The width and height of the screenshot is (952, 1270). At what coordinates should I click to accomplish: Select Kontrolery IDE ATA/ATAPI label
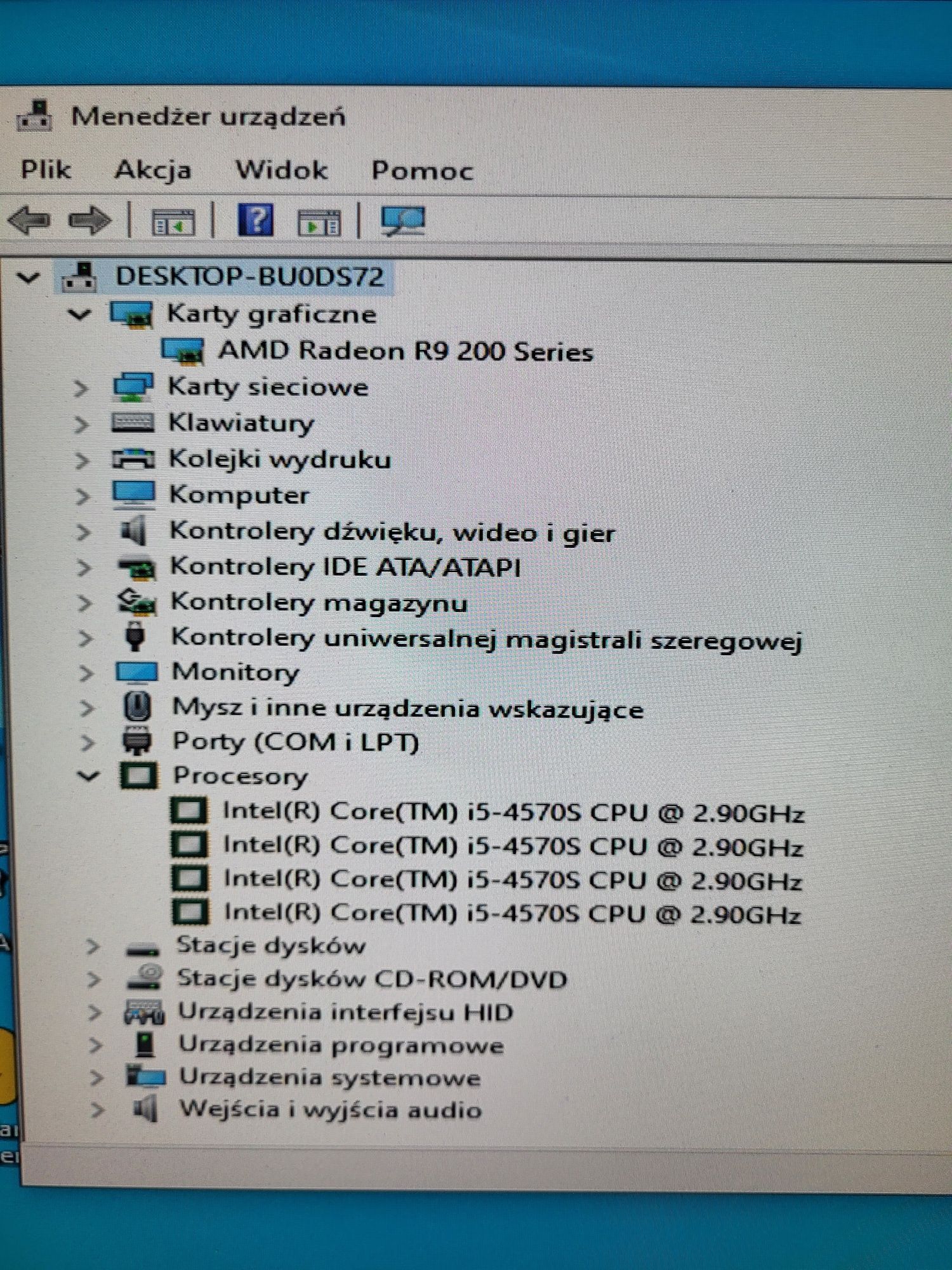345,567
